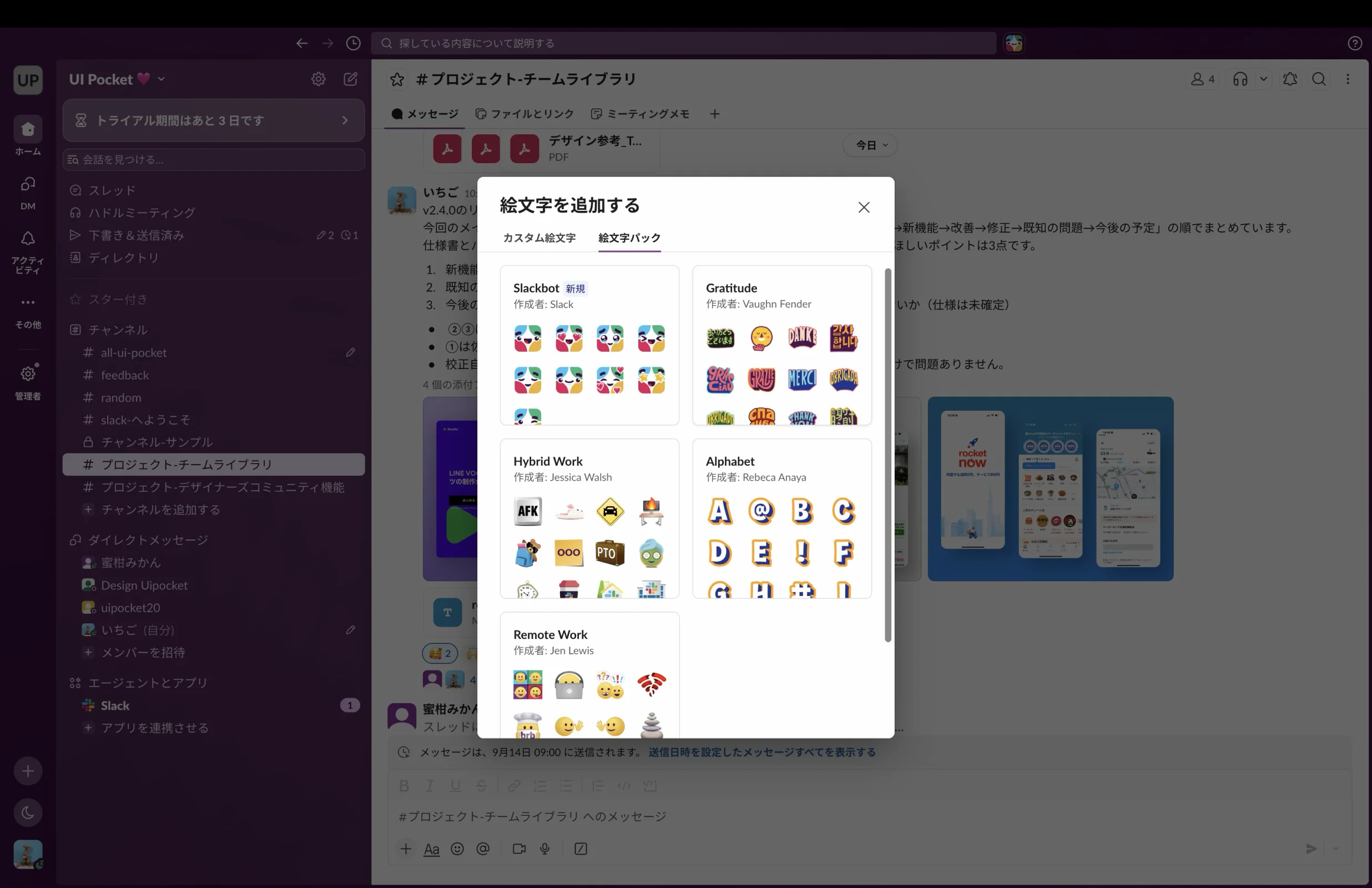Click the PTO briefcase emoji
Screen dimensions: 1372x888
click(x=609, y=552)
